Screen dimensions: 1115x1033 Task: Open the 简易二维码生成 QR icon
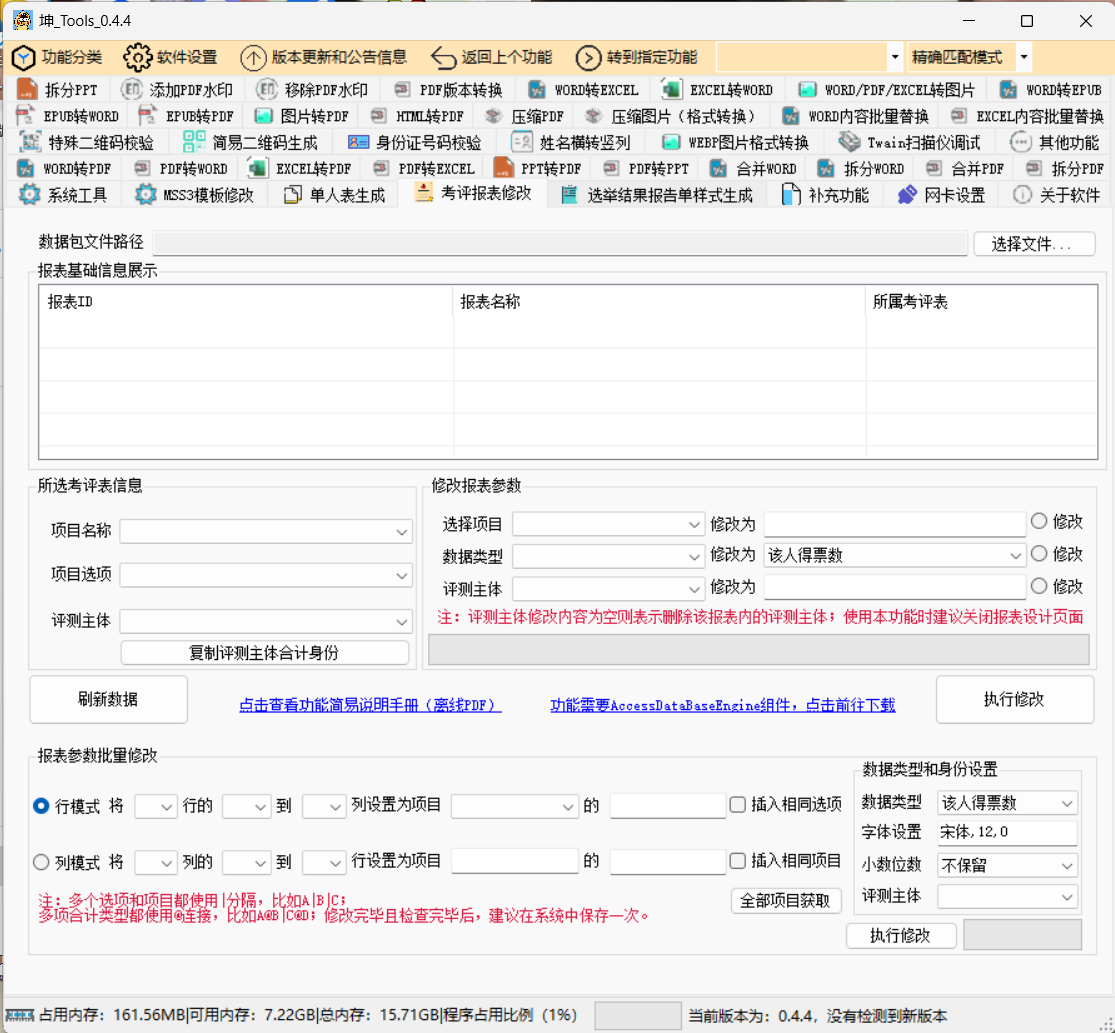coord(194,142)
